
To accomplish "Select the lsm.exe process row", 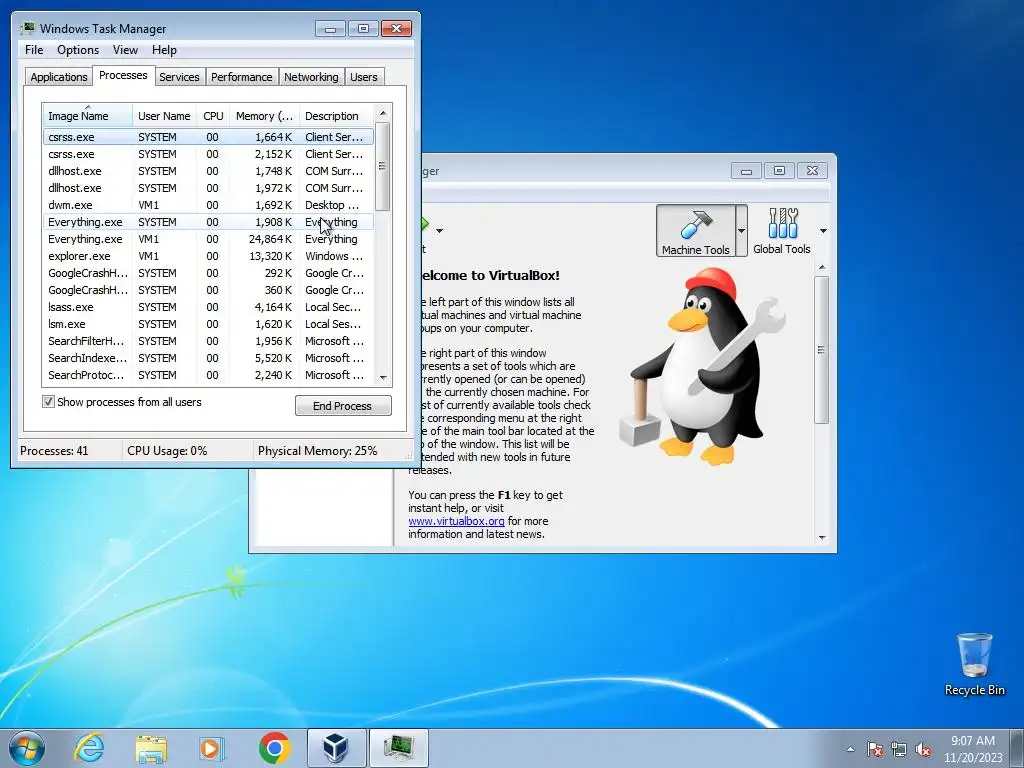I will point(208,324).
